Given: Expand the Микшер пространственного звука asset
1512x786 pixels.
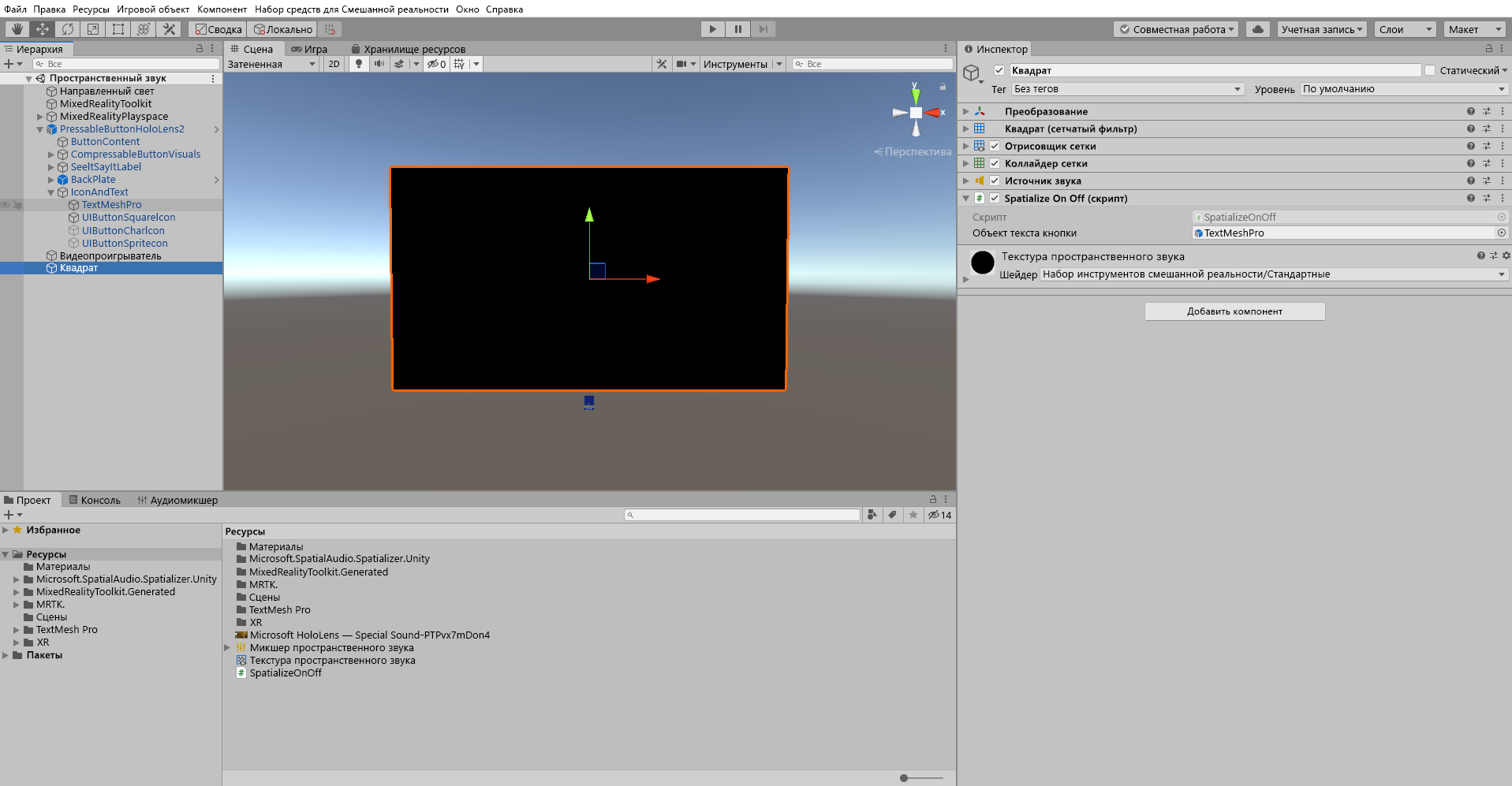Looking at the screenshot, I should (x=228, y=648).
